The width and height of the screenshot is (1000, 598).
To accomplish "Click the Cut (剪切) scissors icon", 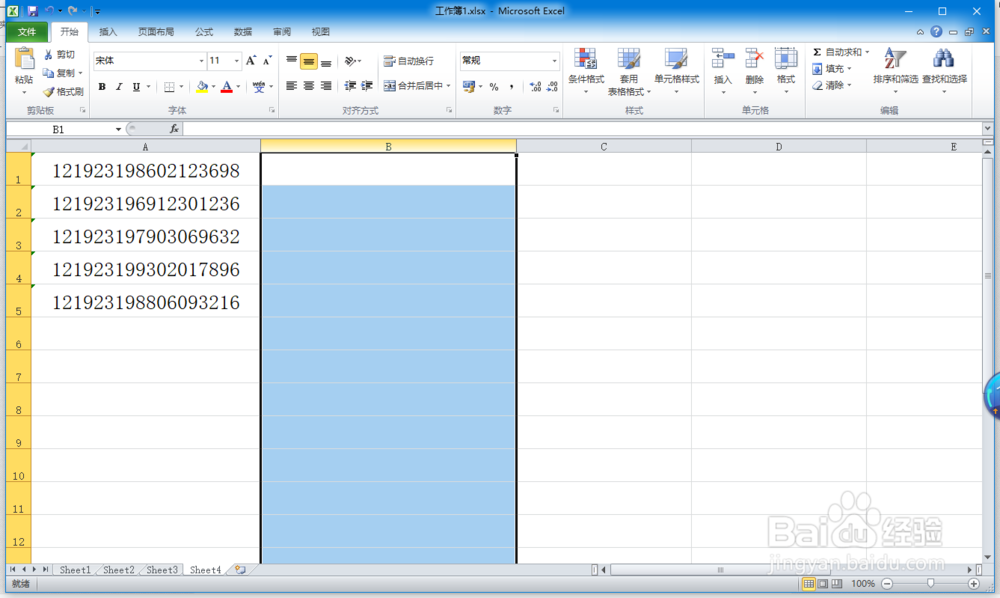I will coord(48,55).
